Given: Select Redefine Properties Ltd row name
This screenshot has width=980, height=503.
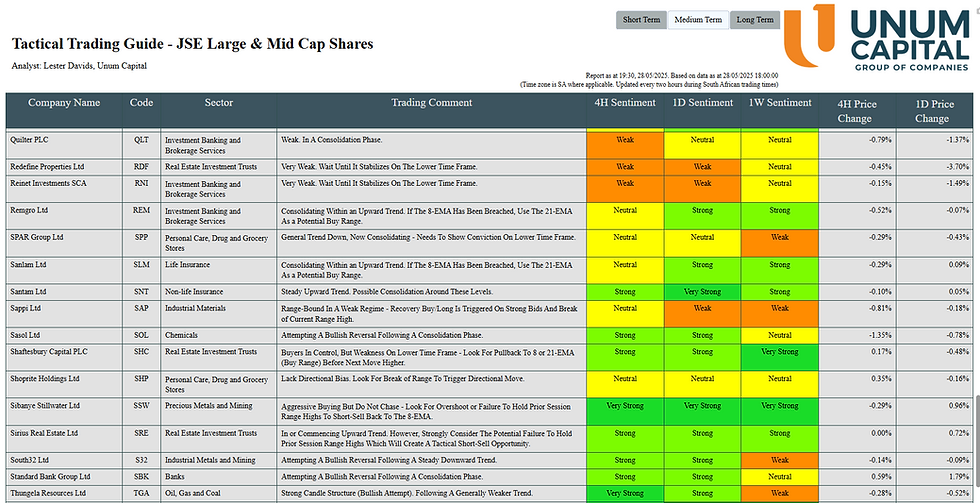Looking at the screenshot, I should (x=64, y=167).
